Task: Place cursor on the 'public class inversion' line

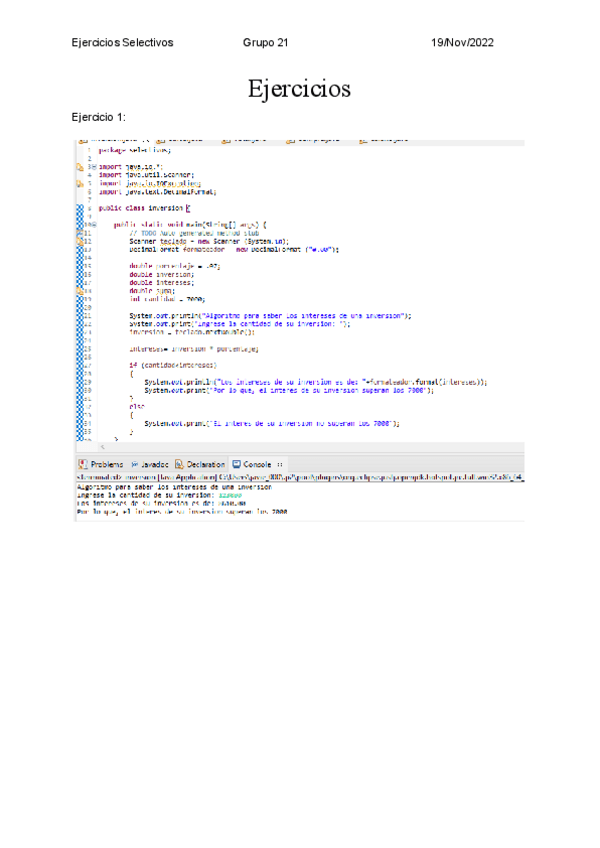Action: pyautogui.click(x=140, y=207)
